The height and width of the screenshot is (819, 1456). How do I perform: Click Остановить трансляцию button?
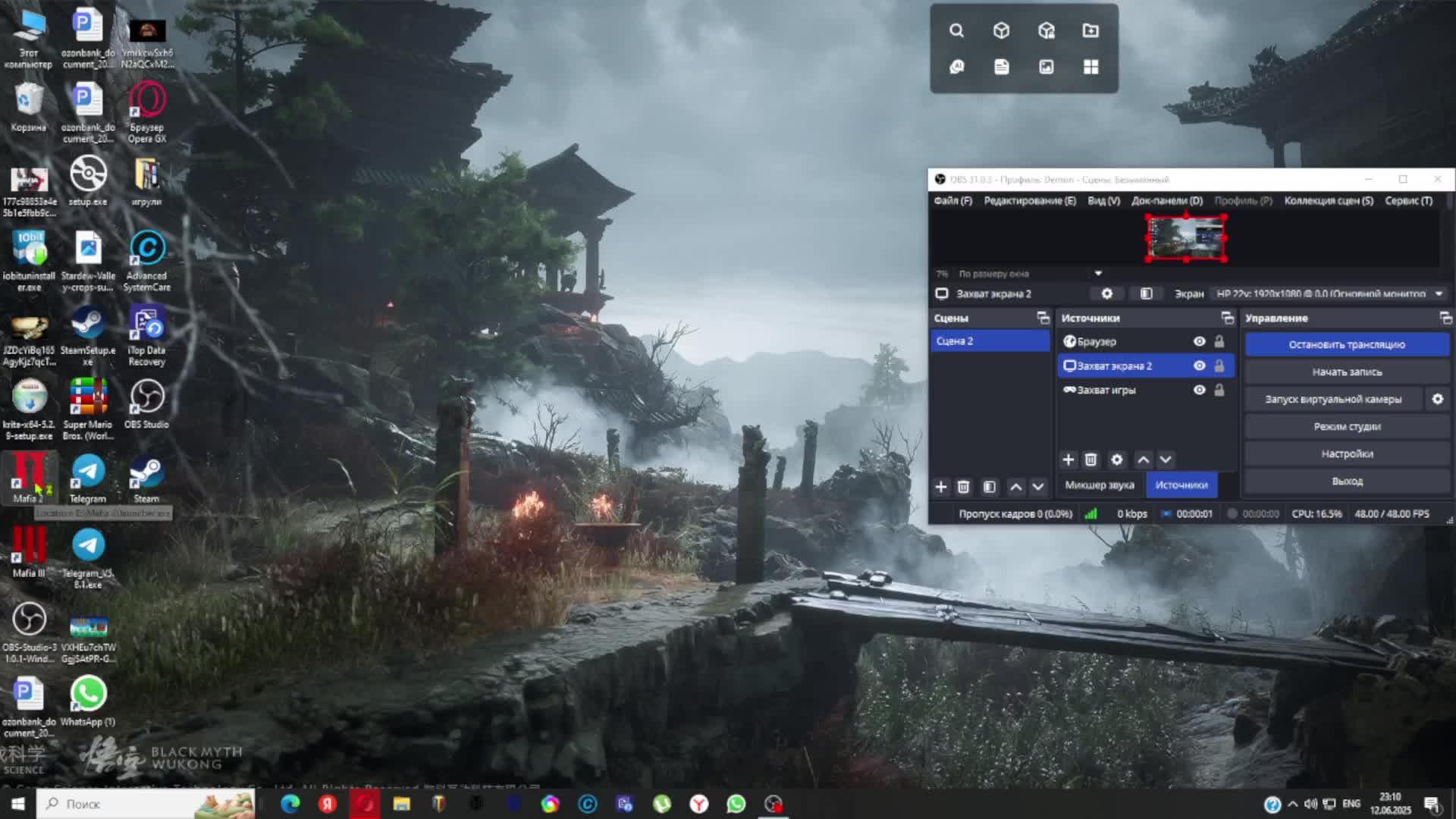tap(1347, 344)
